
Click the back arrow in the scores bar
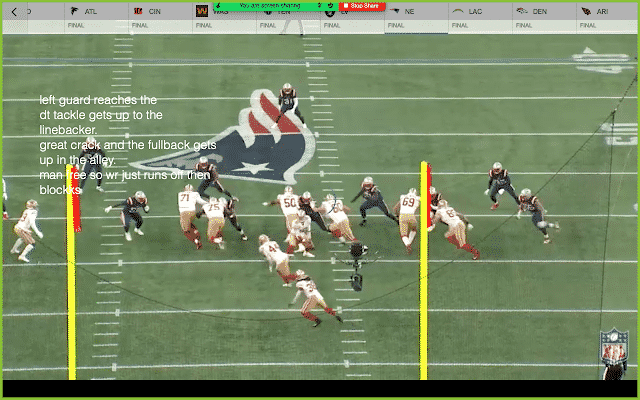(x=14, y=11)
